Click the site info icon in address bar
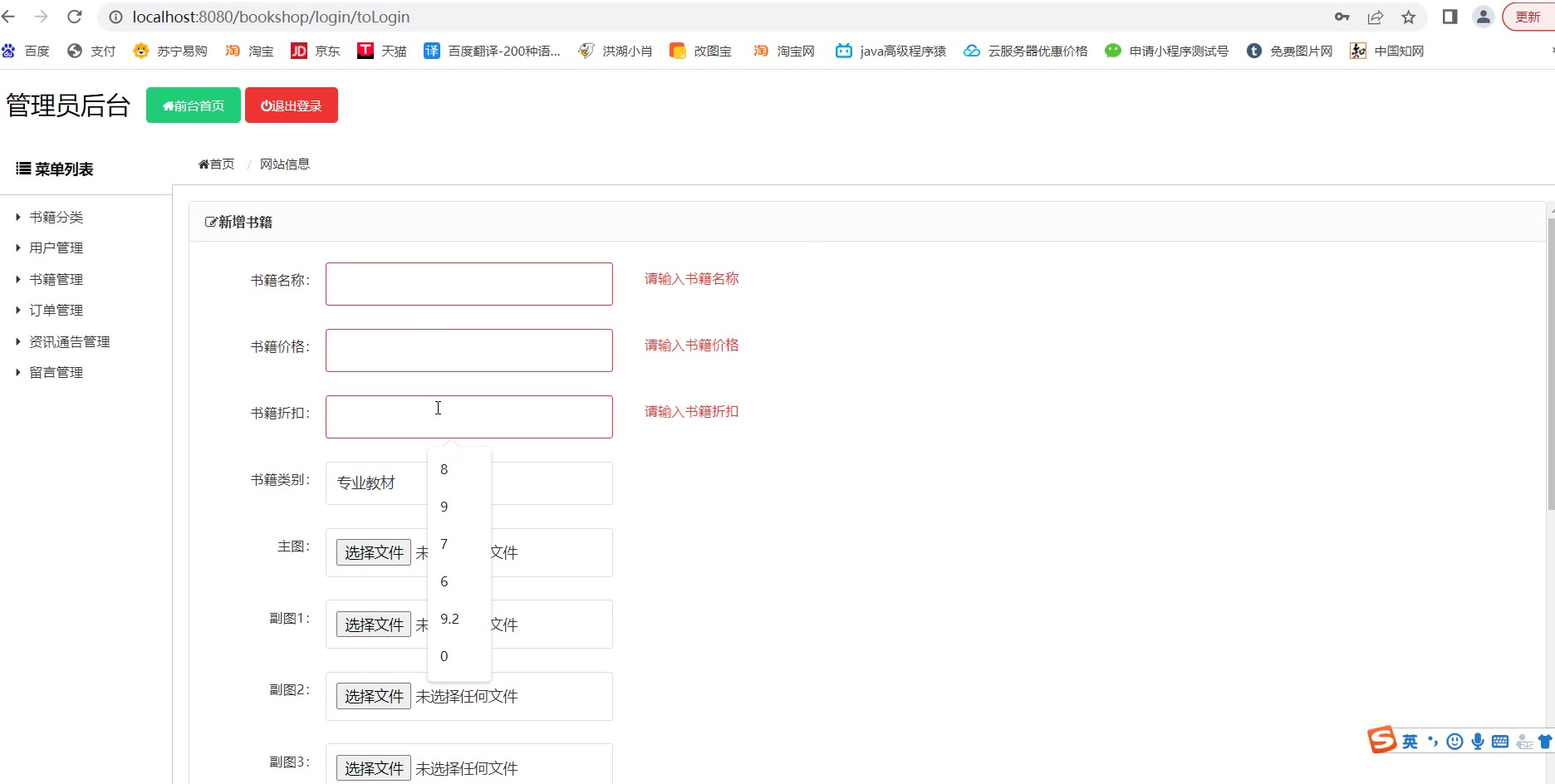This screenshot has height=784, width=1555. [115, 17]
